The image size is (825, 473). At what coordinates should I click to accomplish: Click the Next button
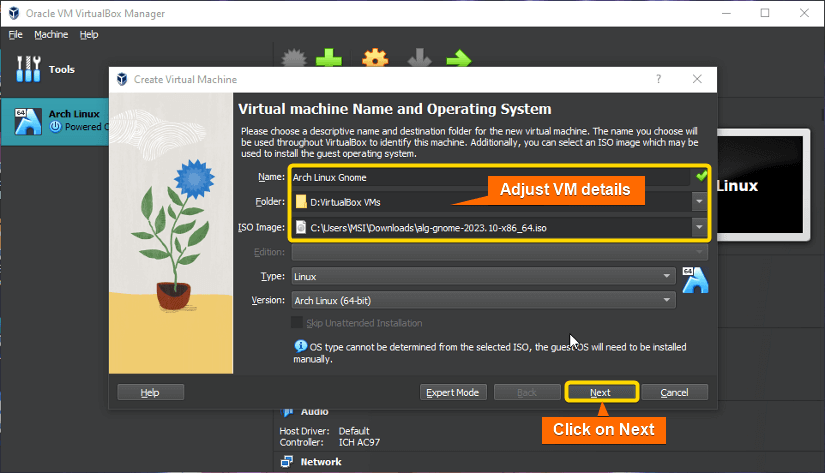[600, 393]
